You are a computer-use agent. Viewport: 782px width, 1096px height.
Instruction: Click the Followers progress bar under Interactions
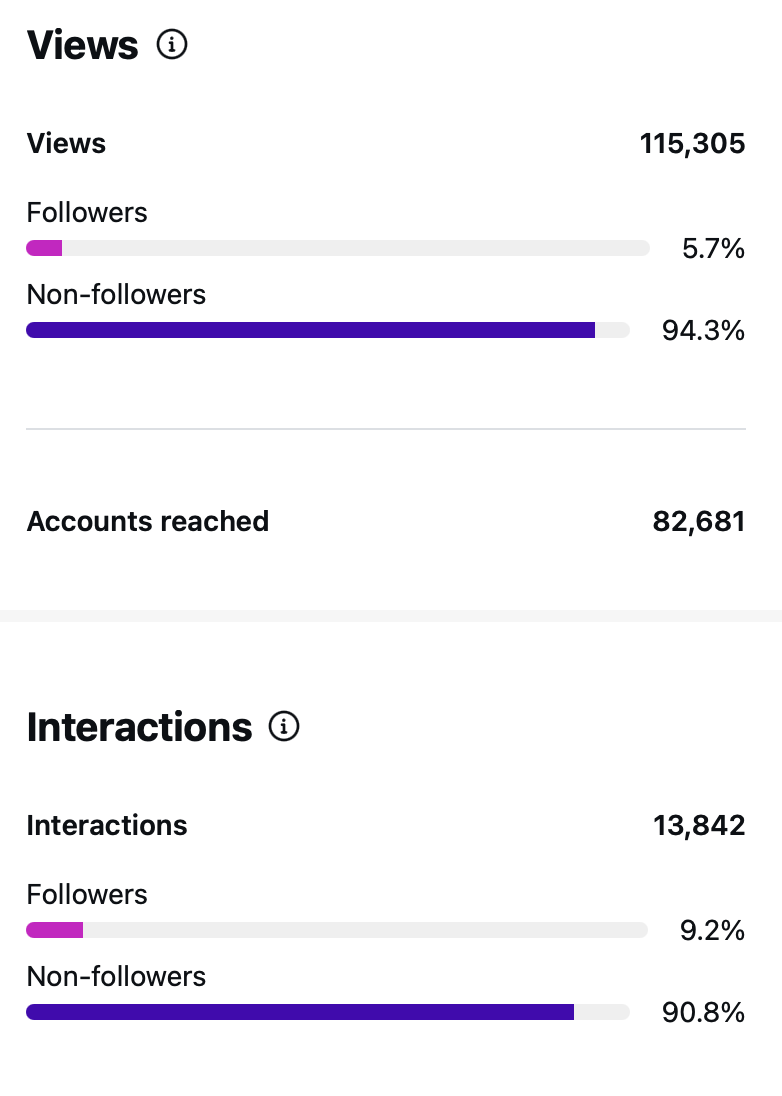337,929
